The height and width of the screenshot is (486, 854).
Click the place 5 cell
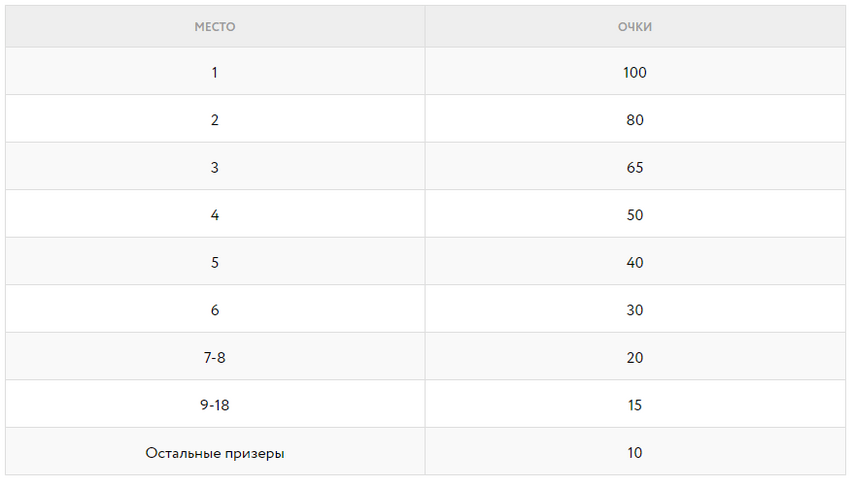[x=215, y=261]
